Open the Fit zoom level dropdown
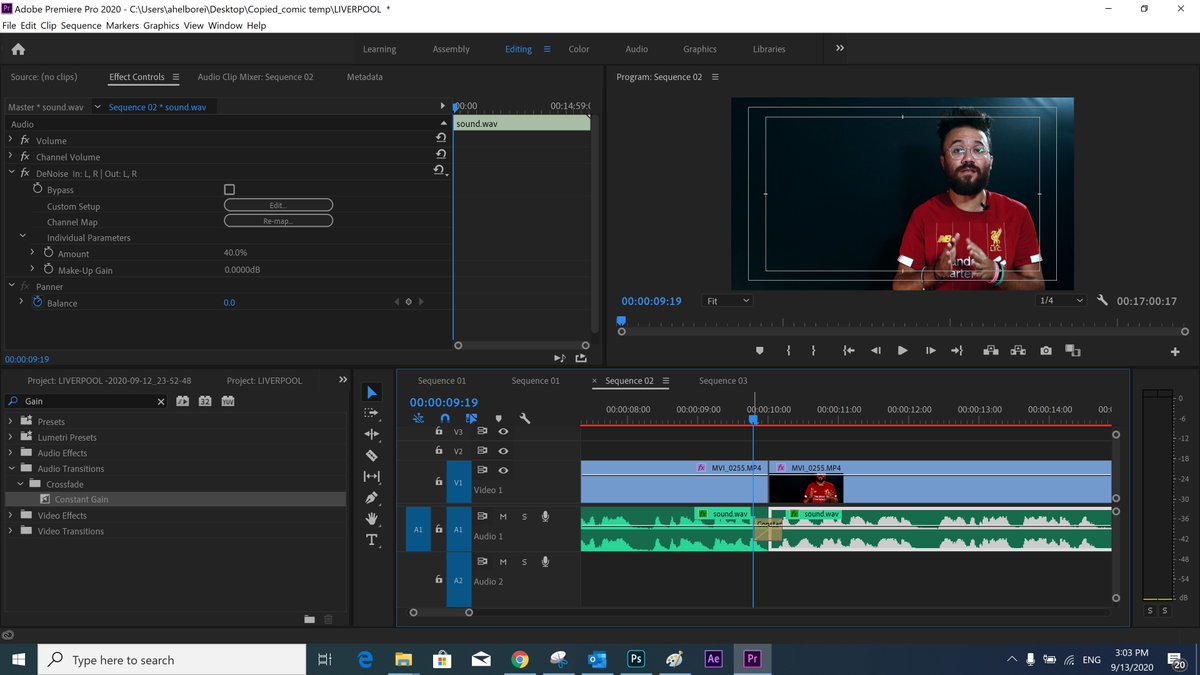Screen dimensions: 1200x675 coord(727,301)
